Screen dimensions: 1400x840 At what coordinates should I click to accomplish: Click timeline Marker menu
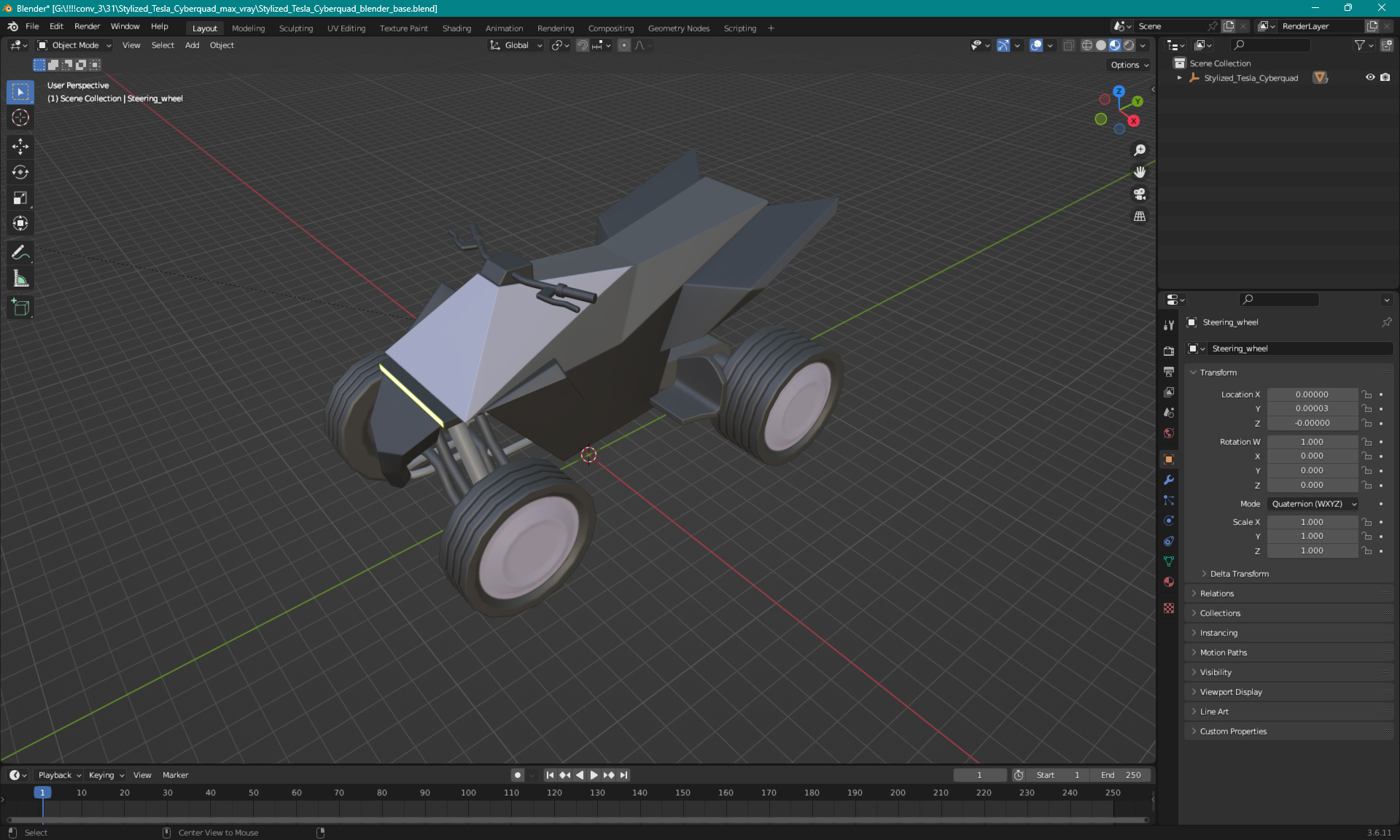[175, 775]
